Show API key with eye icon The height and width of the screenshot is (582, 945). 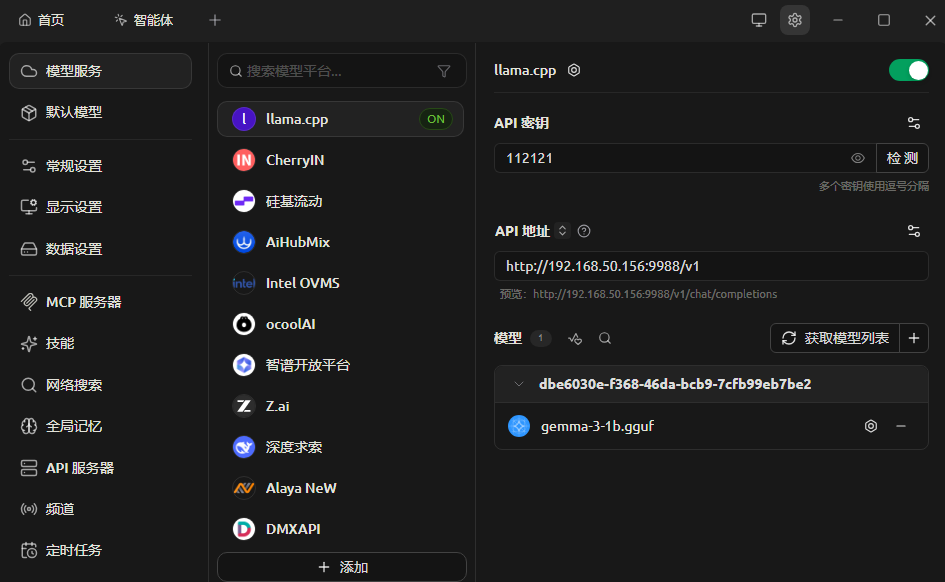pos(858,158)
